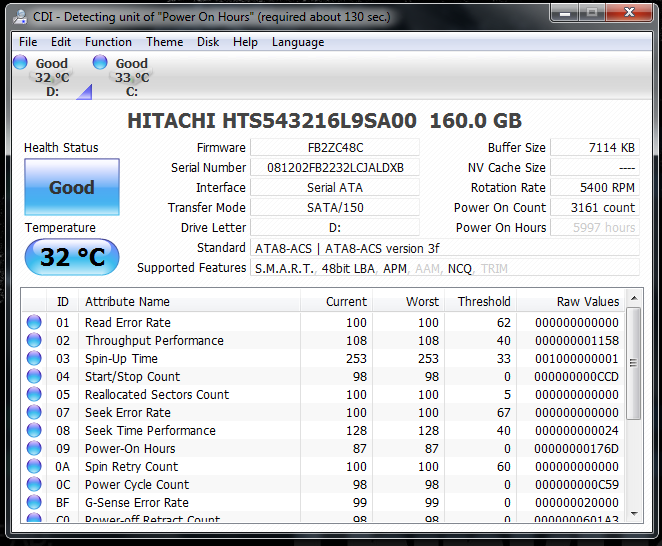The image size is (662, 546).
Task: Select the Seek Time Performance row name
Action: coord(150,431)
